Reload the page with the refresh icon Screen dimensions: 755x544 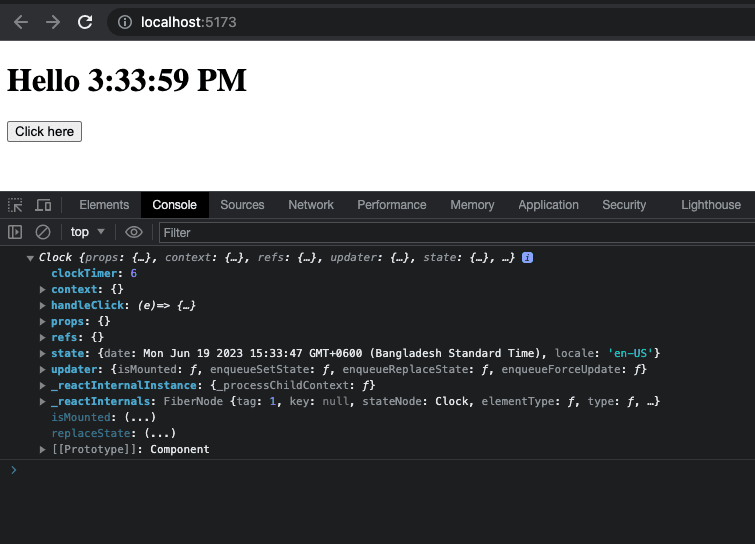(85, 22)
